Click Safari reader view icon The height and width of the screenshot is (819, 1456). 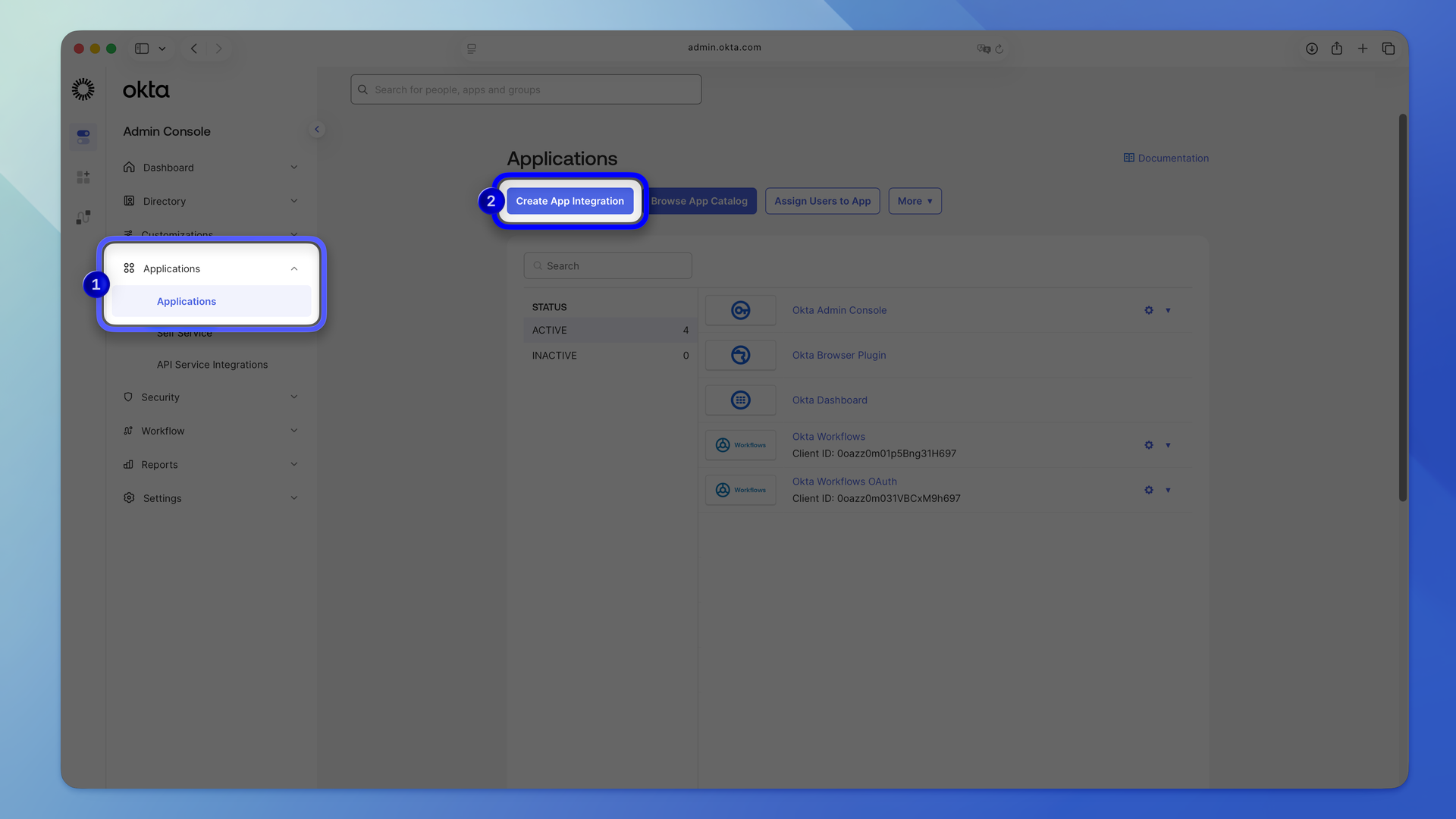(472, 49)
